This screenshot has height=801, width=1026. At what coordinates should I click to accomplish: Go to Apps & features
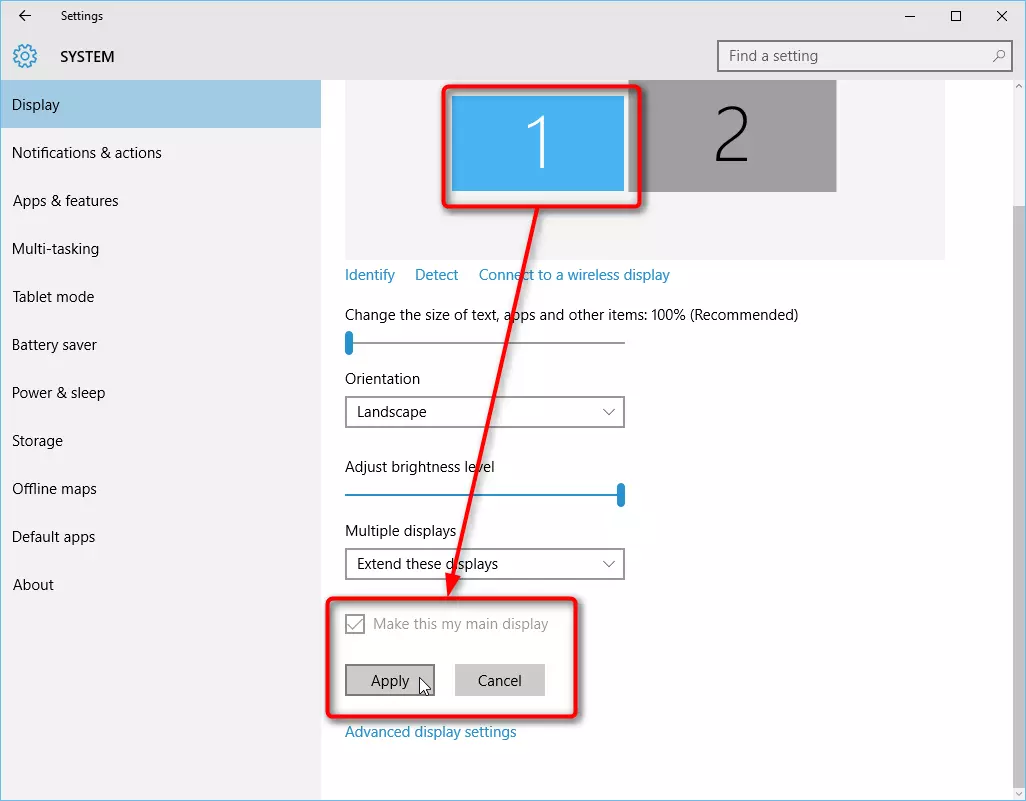(160, 201)
